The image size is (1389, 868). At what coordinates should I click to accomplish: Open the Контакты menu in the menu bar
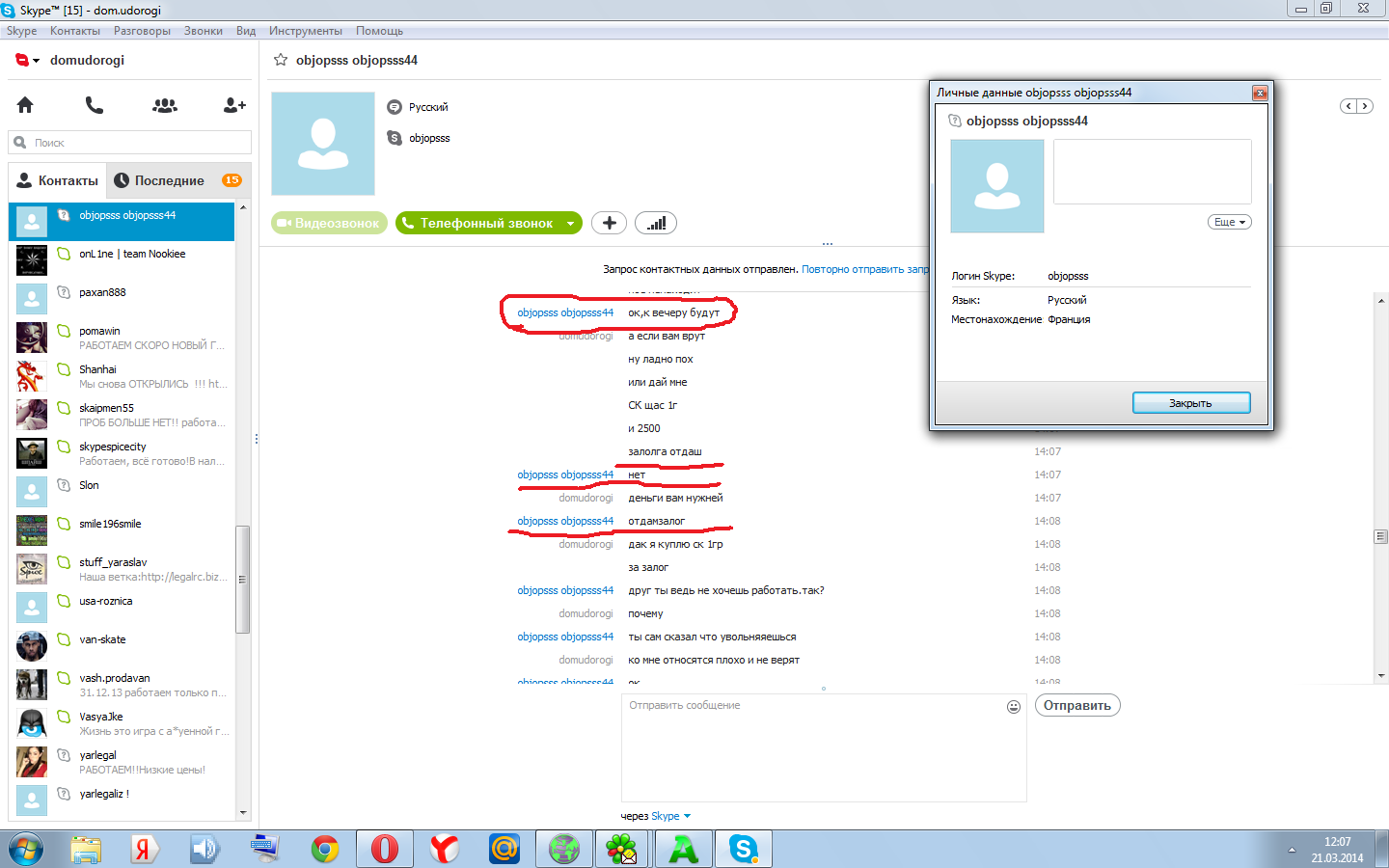(x=75, y=31)
